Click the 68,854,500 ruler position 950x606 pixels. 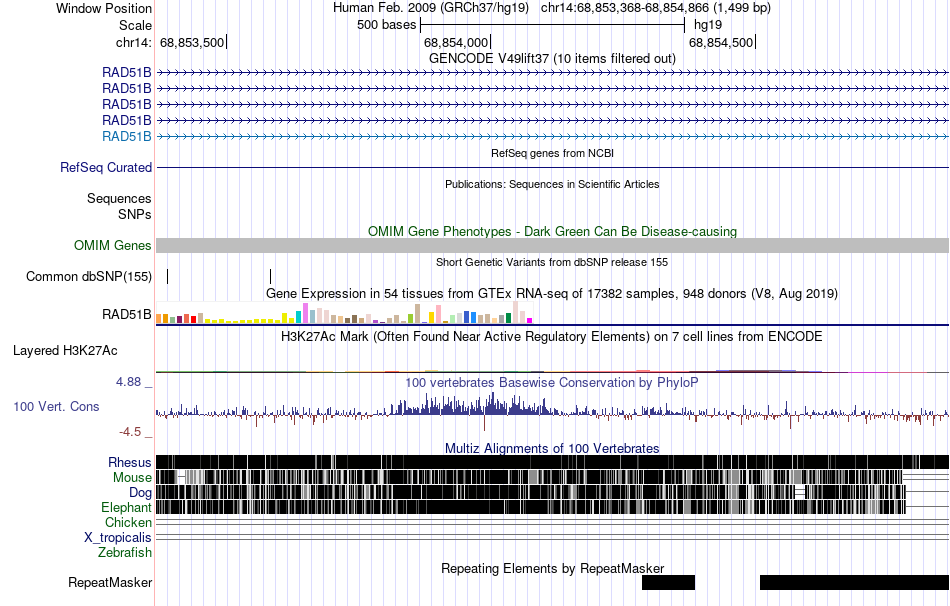[x=720, y=42]
